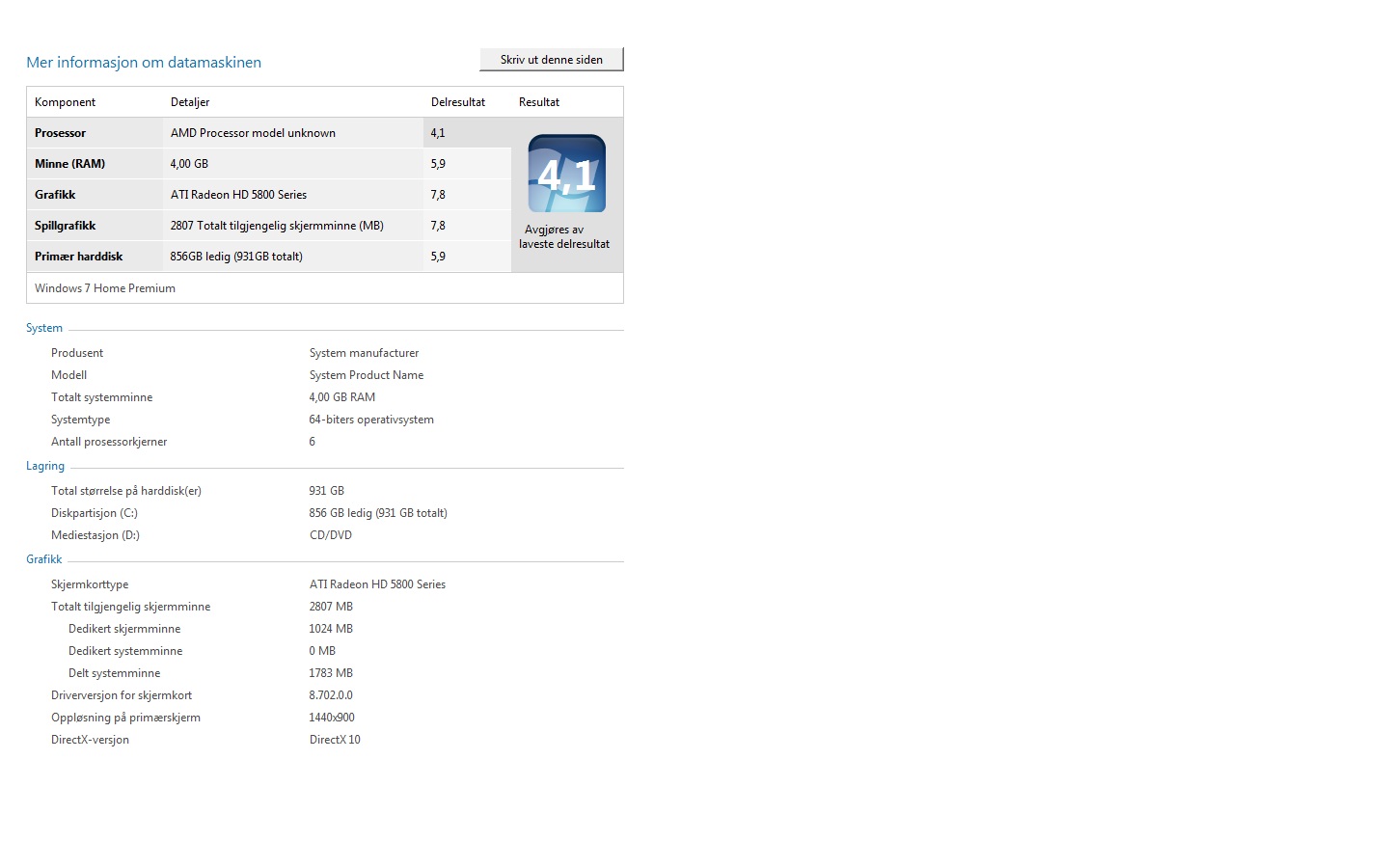The image size is (1389, 868).
Task: Click the 'Produsent' label
Action: click(x=77, y=353)
